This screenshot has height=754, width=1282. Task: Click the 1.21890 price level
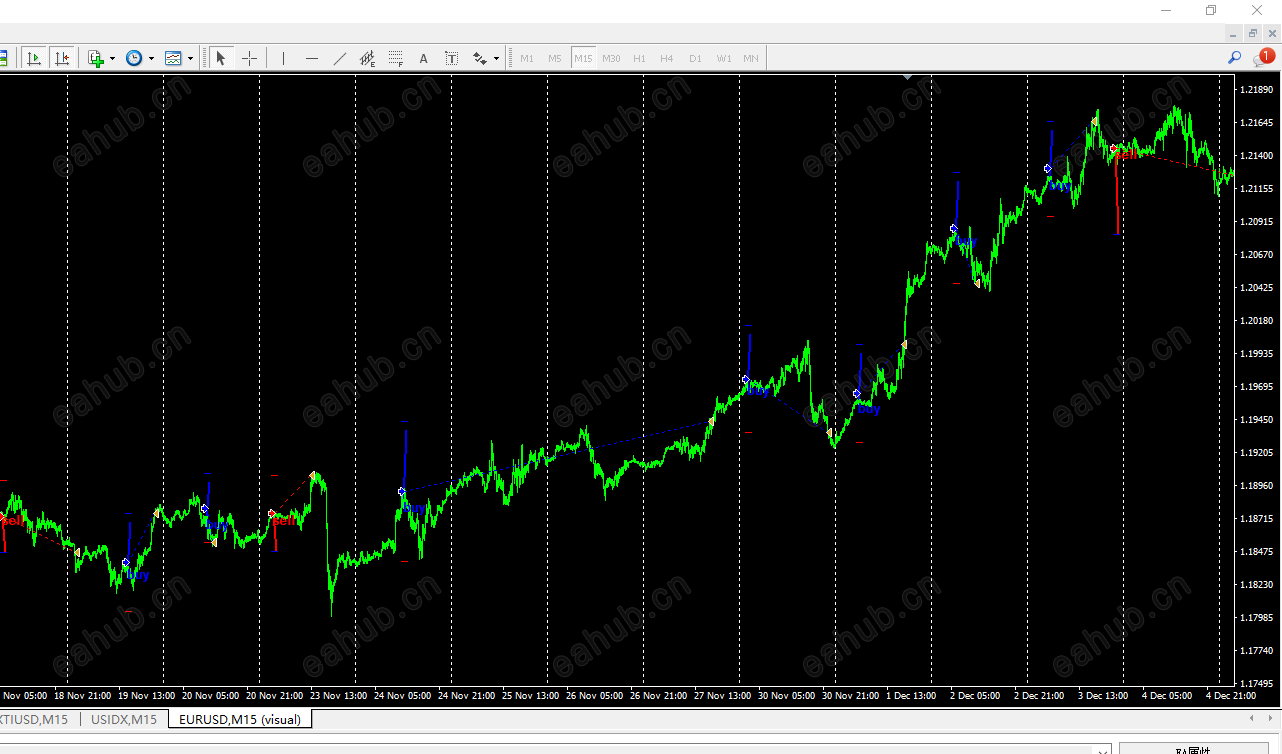tap(1255, 90)
